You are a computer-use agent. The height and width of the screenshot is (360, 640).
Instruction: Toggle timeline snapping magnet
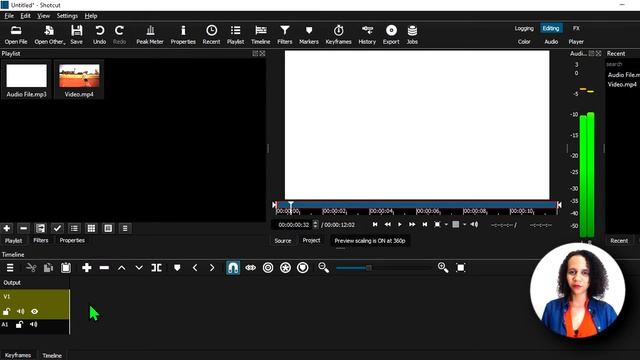(x=233, y=268)
